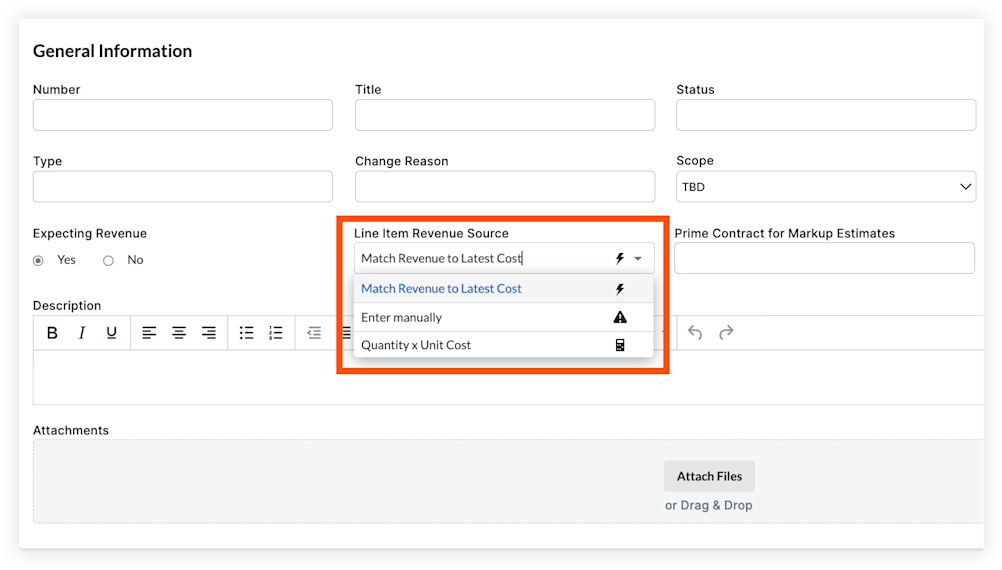
Task: Click Prime Contract for Markup Estimates field
Action: [x=824, y=258]
